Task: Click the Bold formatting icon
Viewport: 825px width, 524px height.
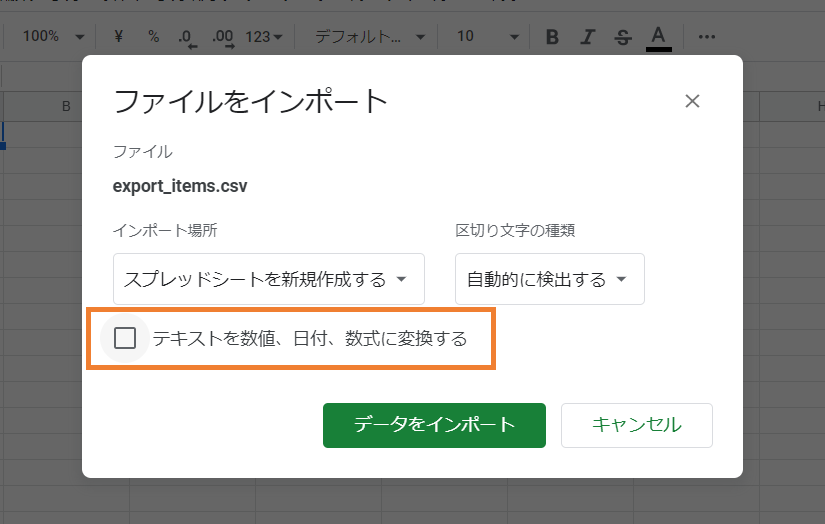Action: click(552, 37)
